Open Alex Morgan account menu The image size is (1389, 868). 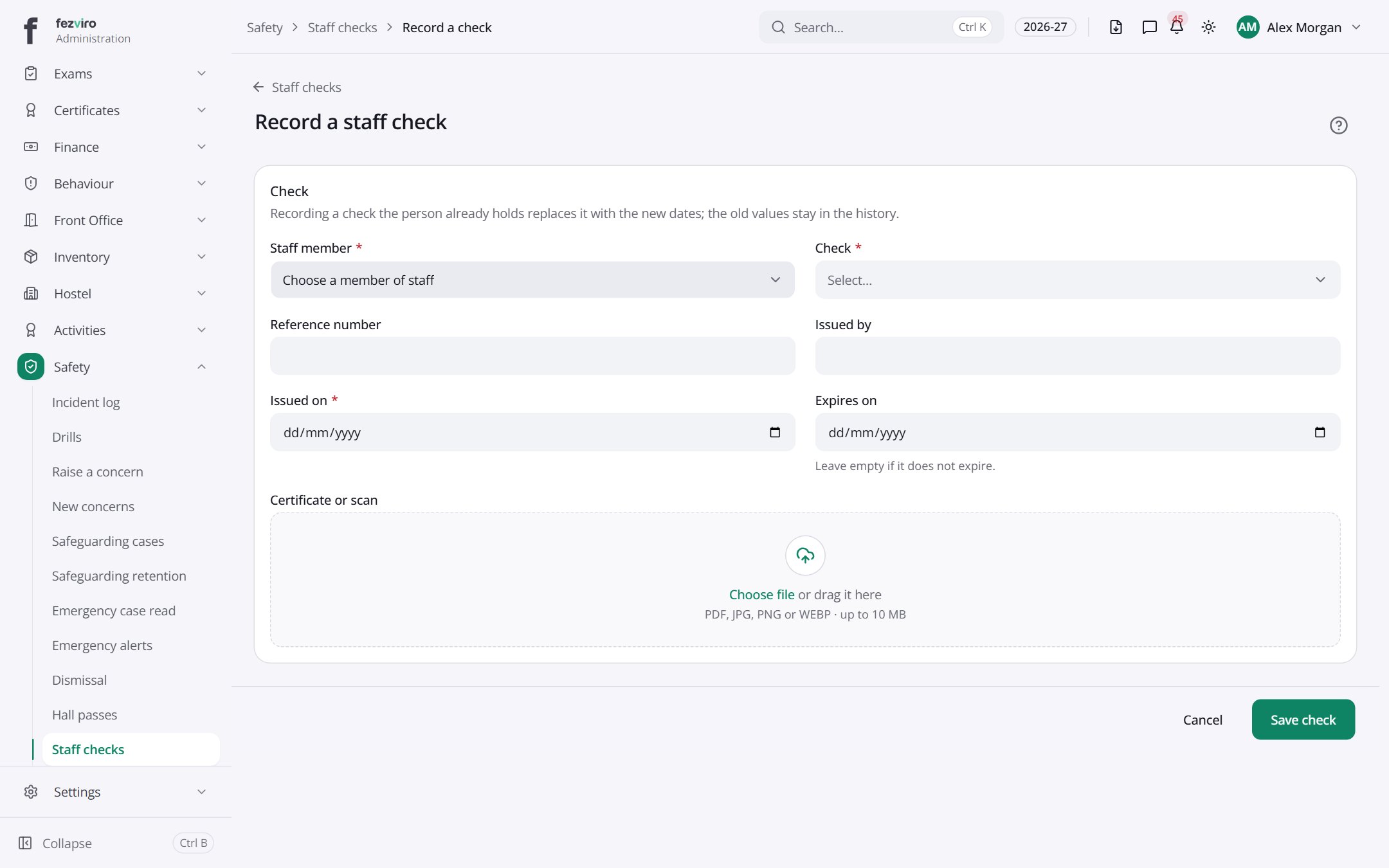point(1299,27)
